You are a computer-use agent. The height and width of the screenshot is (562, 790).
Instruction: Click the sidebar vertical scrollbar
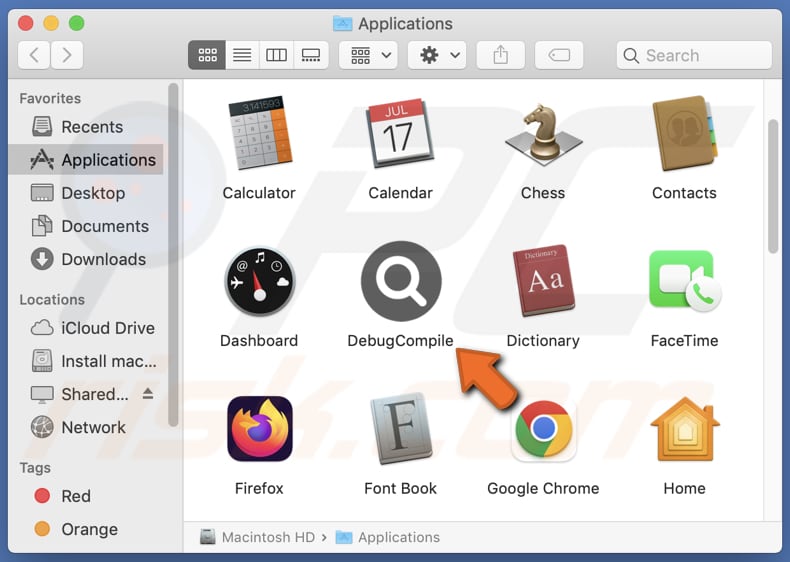173,255
